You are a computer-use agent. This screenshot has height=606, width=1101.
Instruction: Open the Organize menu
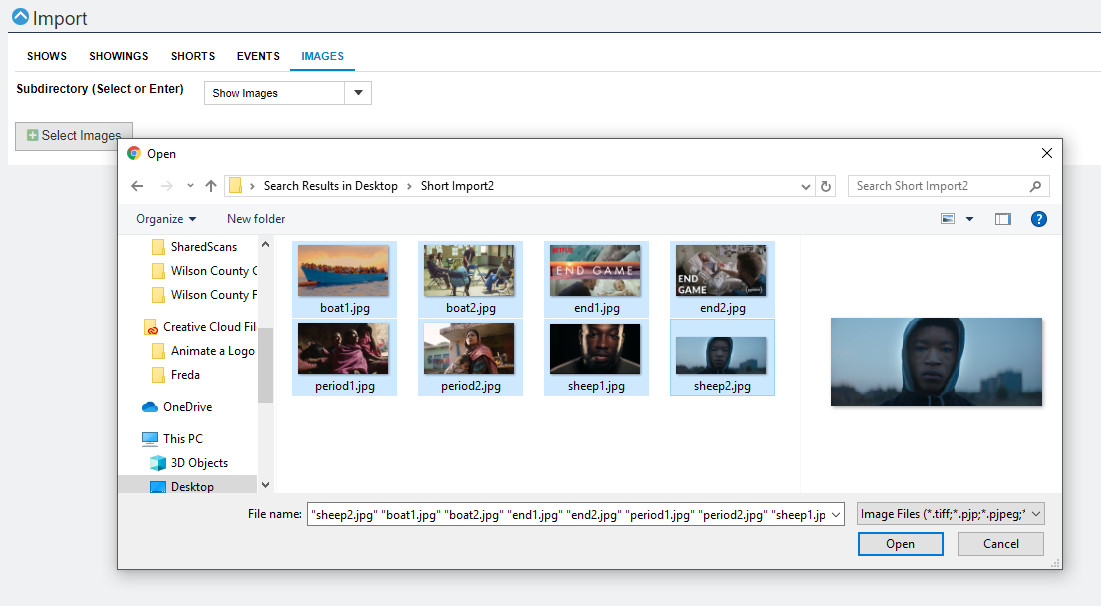pyautogui.click(x=166, y=219)
